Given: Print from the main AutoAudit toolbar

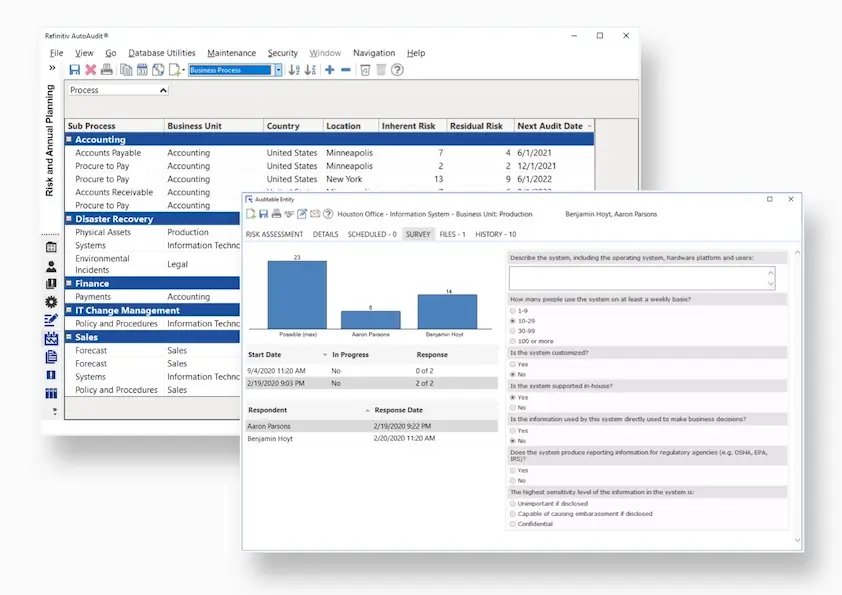Looking at the screenshot, I should click(x=107, y=70).
